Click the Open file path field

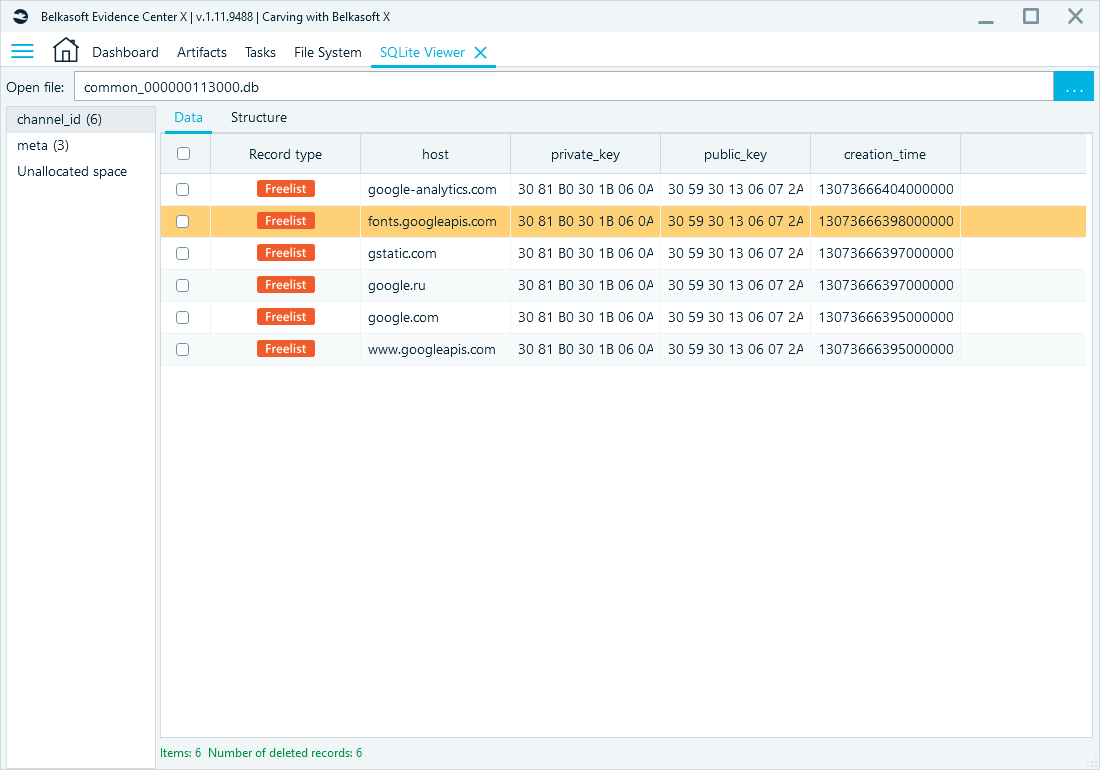(563, 87)
